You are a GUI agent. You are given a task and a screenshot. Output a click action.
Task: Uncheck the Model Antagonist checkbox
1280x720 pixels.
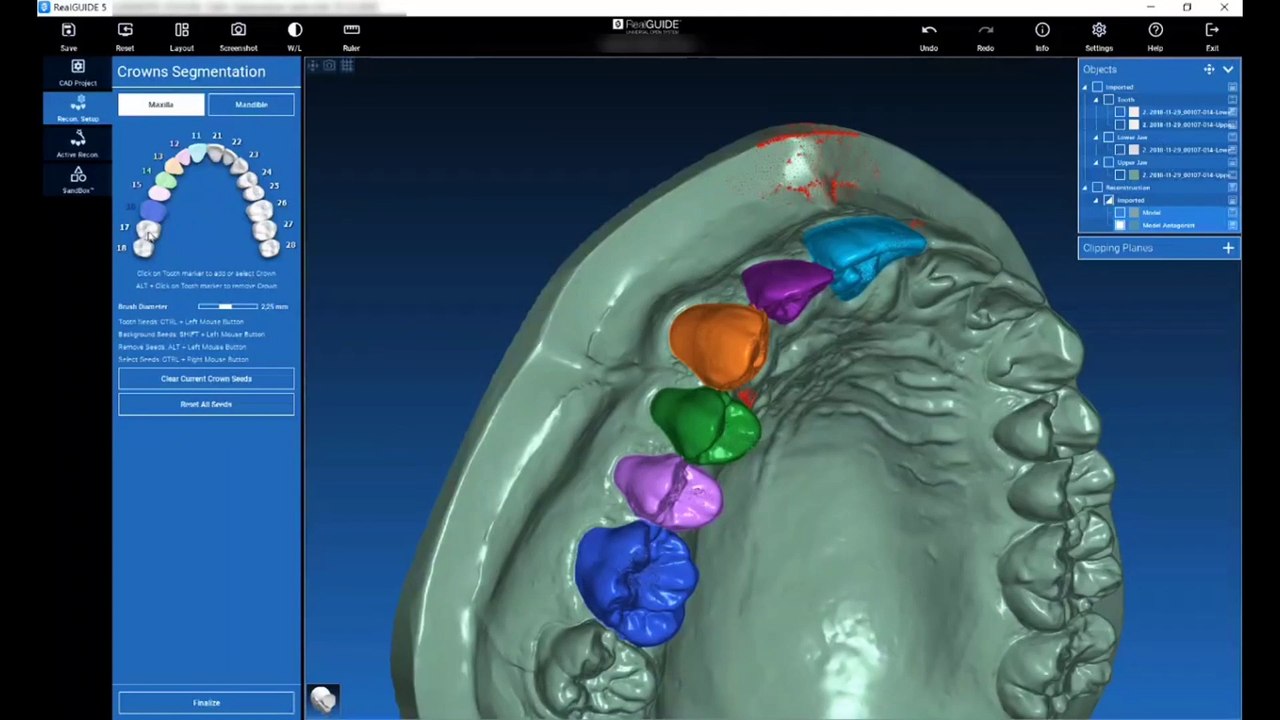coord(1120,225)
